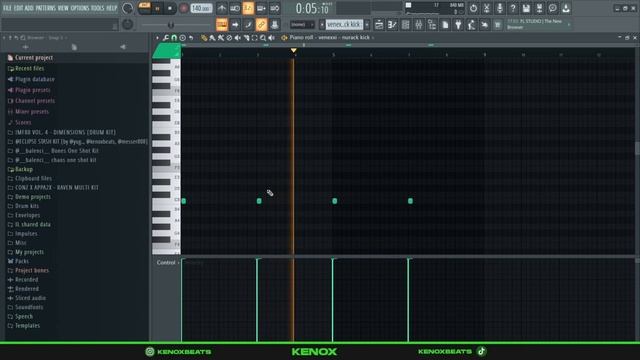Image resolution: width=640 pixels, height=360 pixels.
Task: Toggle loop recording
Action: [275, 8]
